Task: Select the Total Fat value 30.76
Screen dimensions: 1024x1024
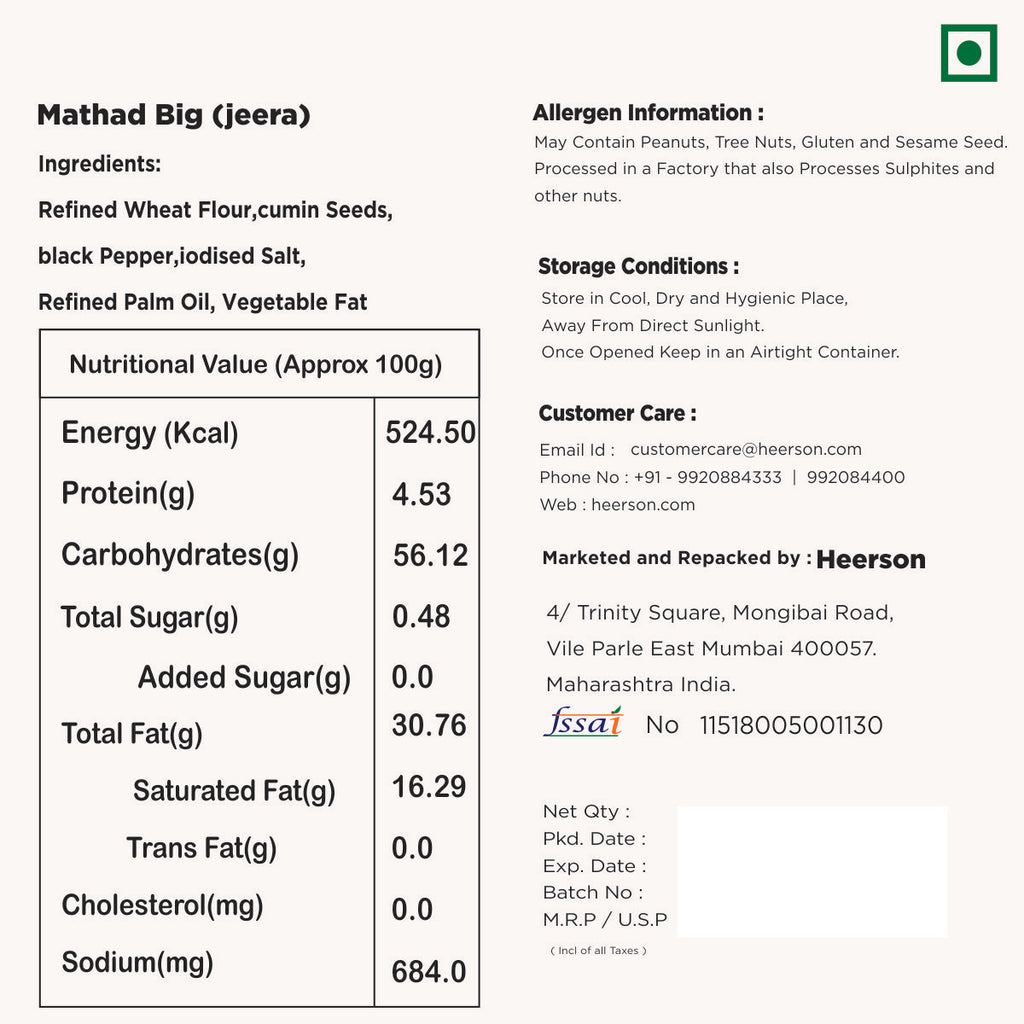Action: coord(428,726)
